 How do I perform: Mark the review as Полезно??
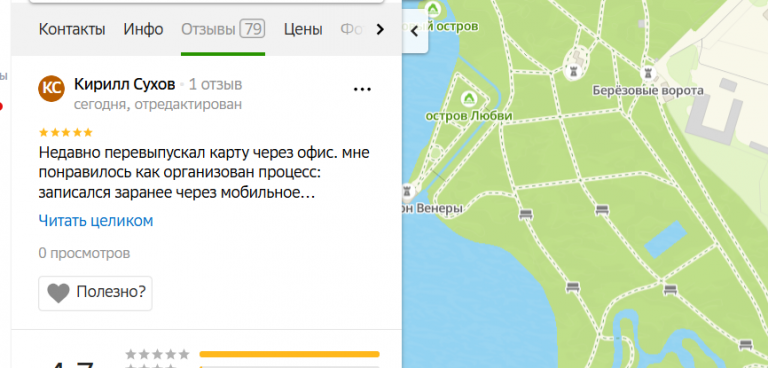click(95, 293)
